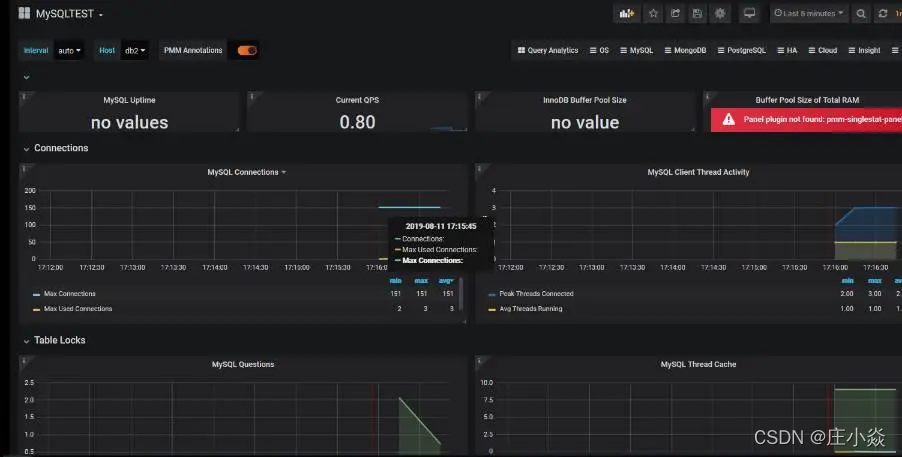902x457 pixels.
Task: Open the MySQL Connections panel title menu
Action: 246,172
